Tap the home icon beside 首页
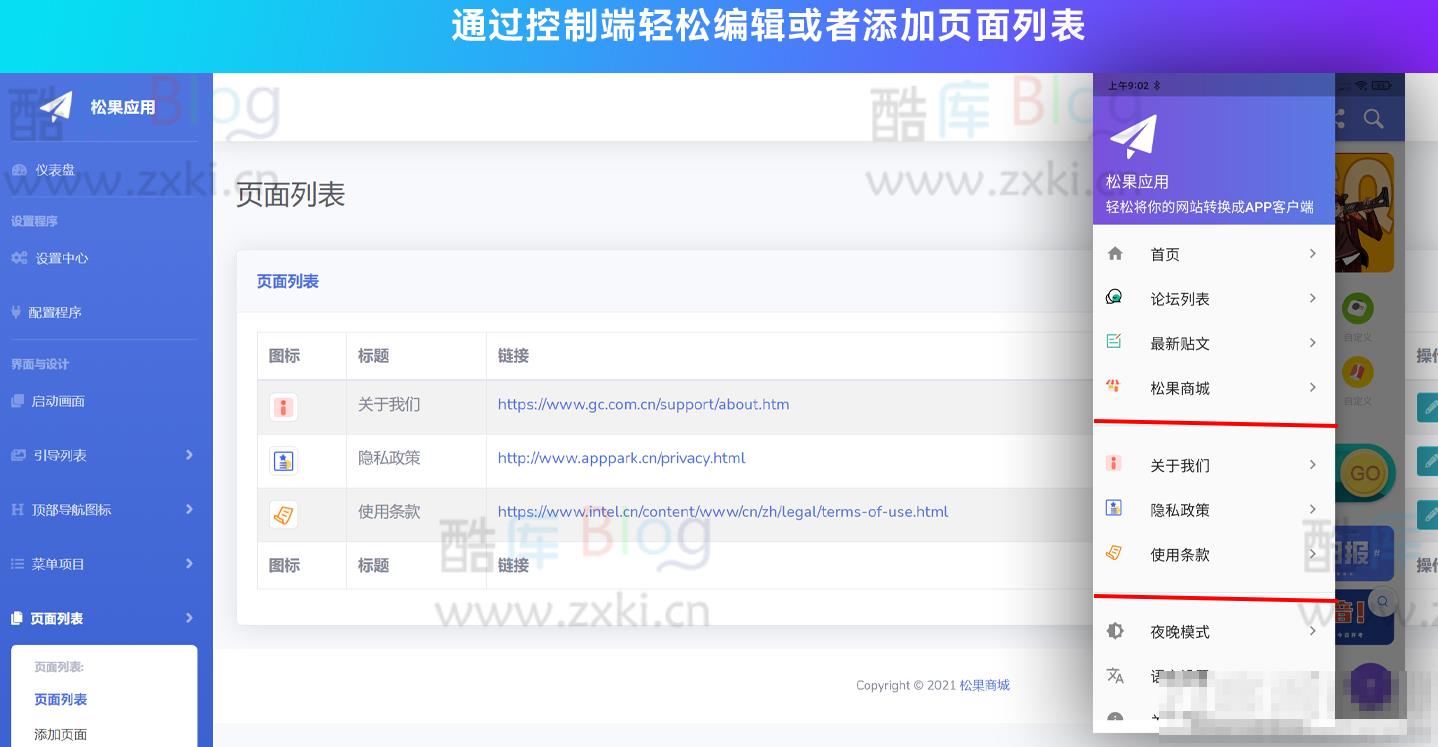 click(1115, 253)
